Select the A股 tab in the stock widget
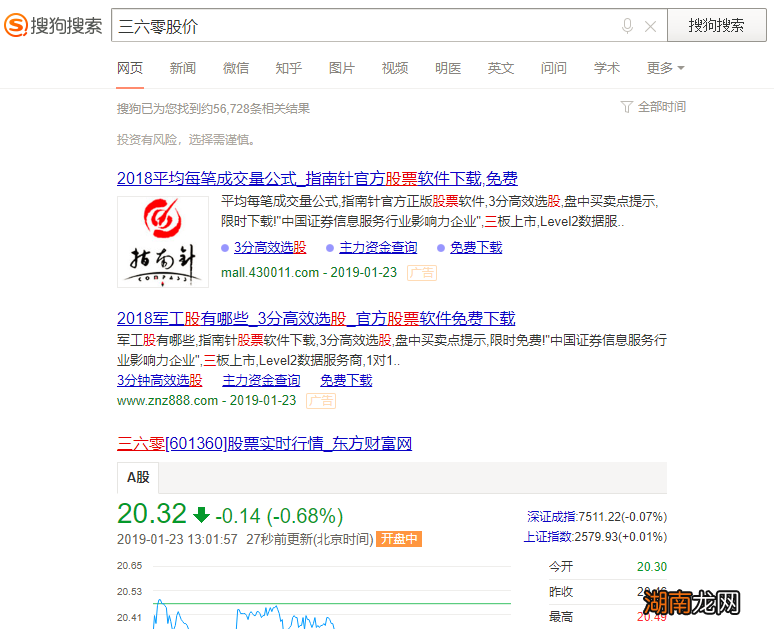 138,477
